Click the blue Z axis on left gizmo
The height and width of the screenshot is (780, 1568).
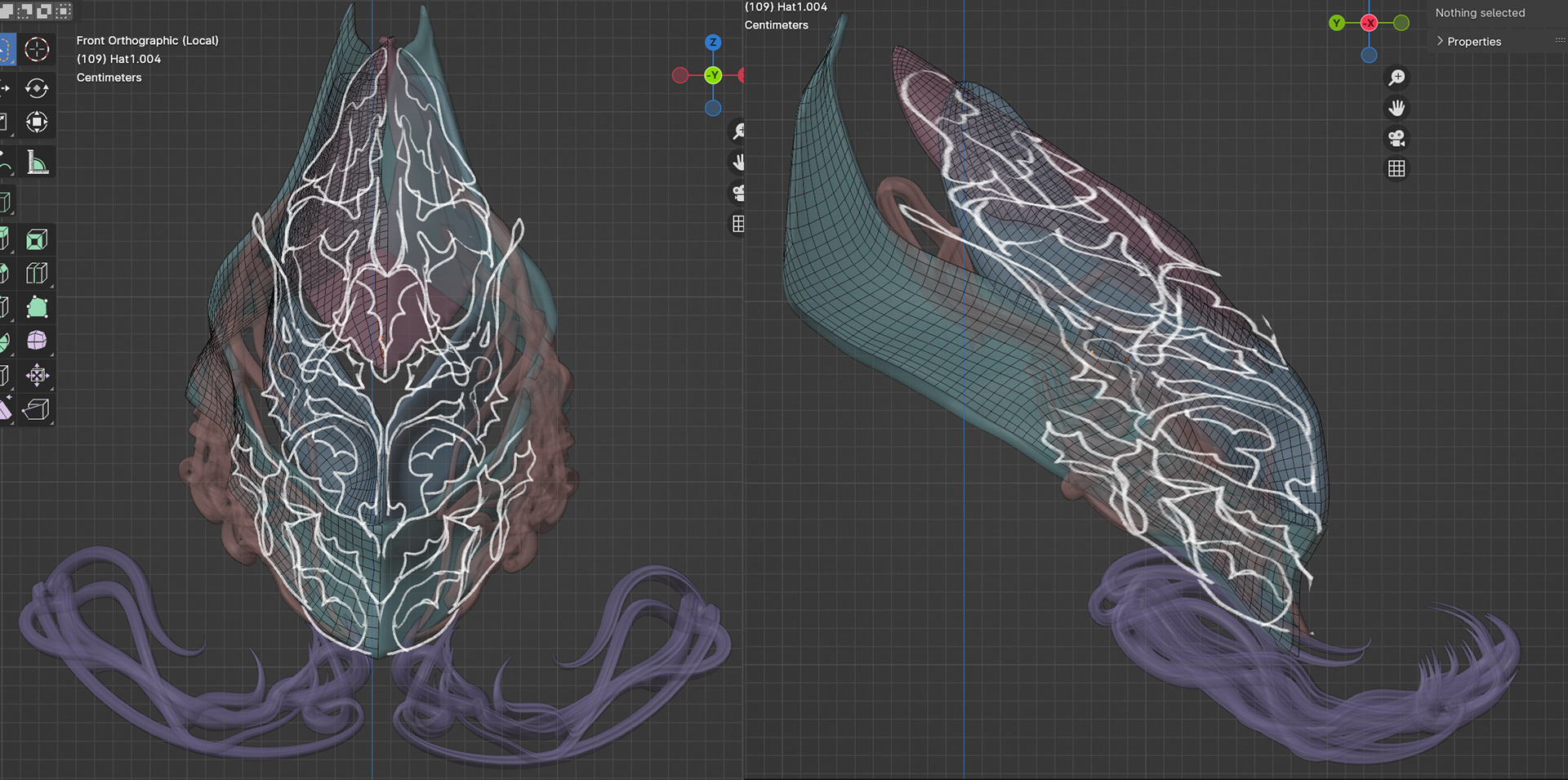(x=713, y=42)
